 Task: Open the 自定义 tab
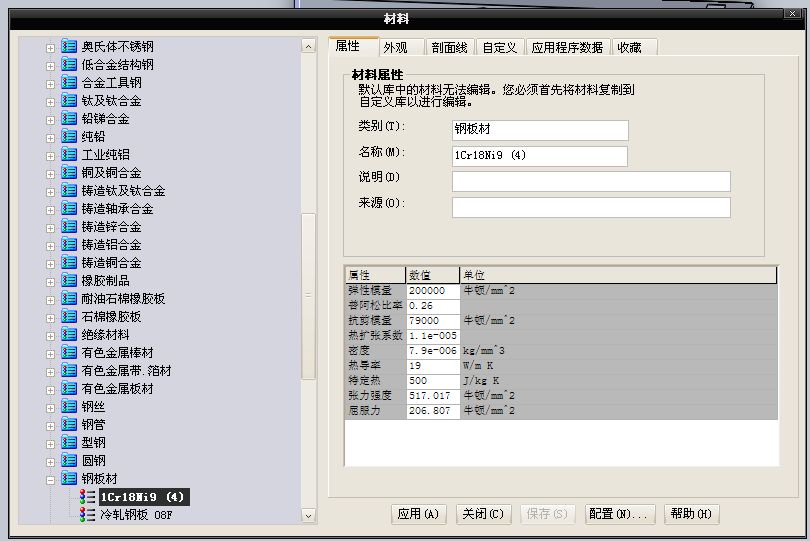tap(500, 48)
